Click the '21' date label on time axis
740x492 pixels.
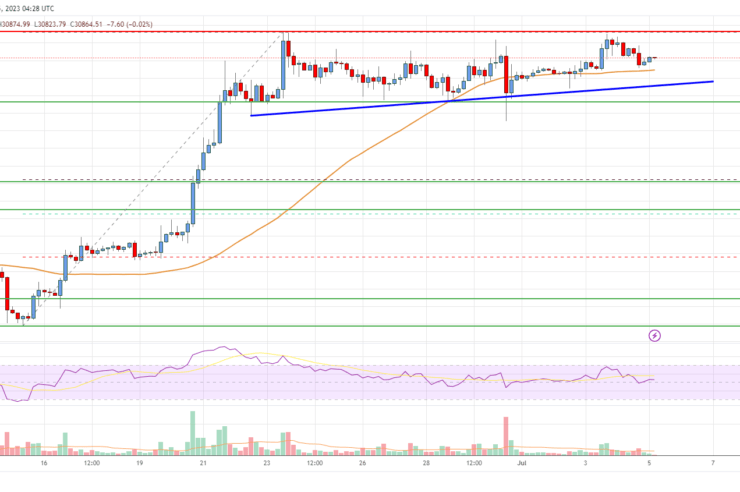click(203, 463)
